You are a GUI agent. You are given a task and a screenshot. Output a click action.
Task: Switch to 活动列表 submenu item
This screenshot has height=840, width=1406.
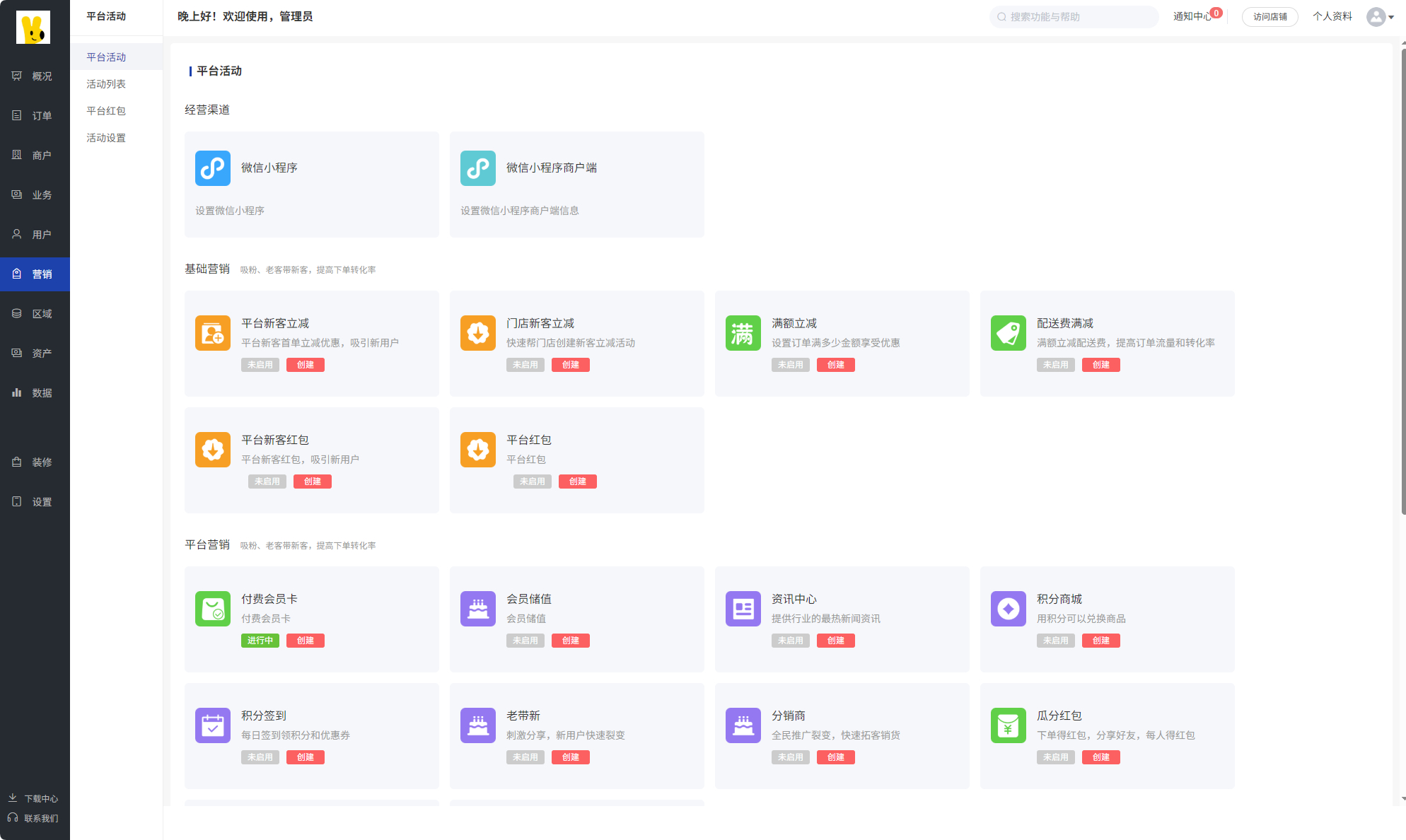106,84
